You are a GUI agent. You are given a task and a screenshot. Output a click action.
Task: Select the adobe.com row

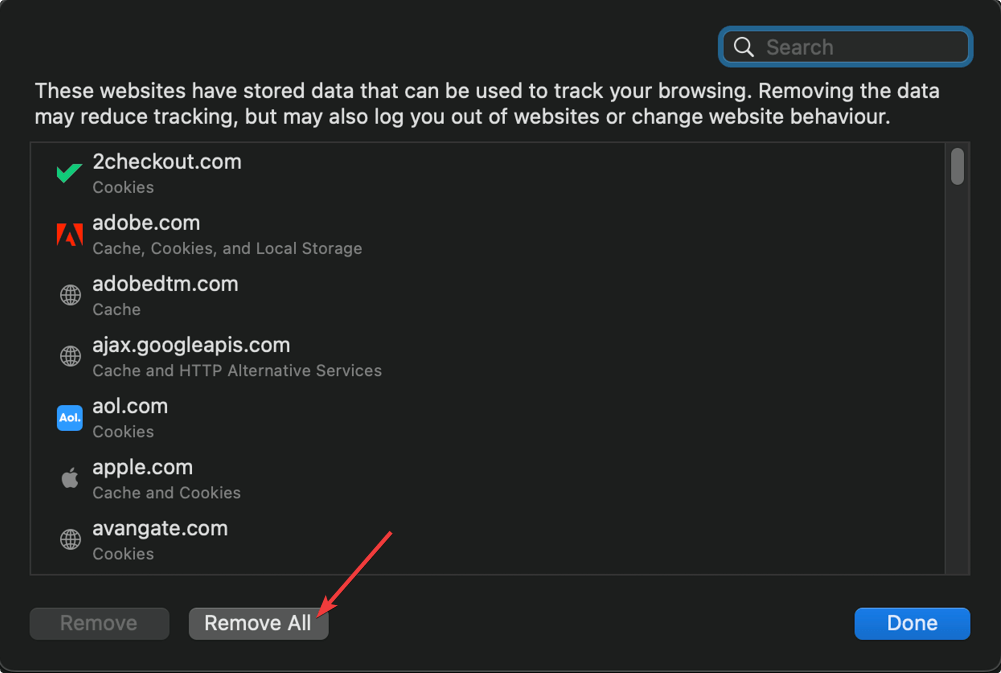coord(488,234)
